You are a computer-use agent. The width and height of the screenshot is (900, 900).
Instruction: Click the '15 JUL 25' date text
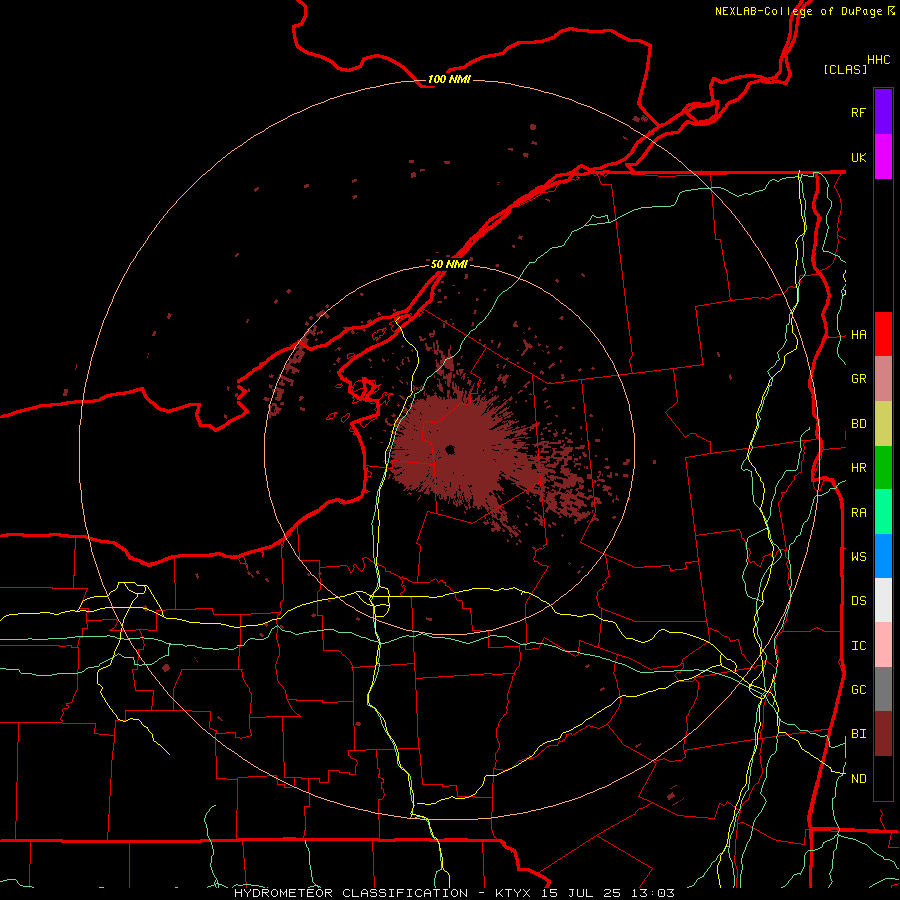pos(583,893)
